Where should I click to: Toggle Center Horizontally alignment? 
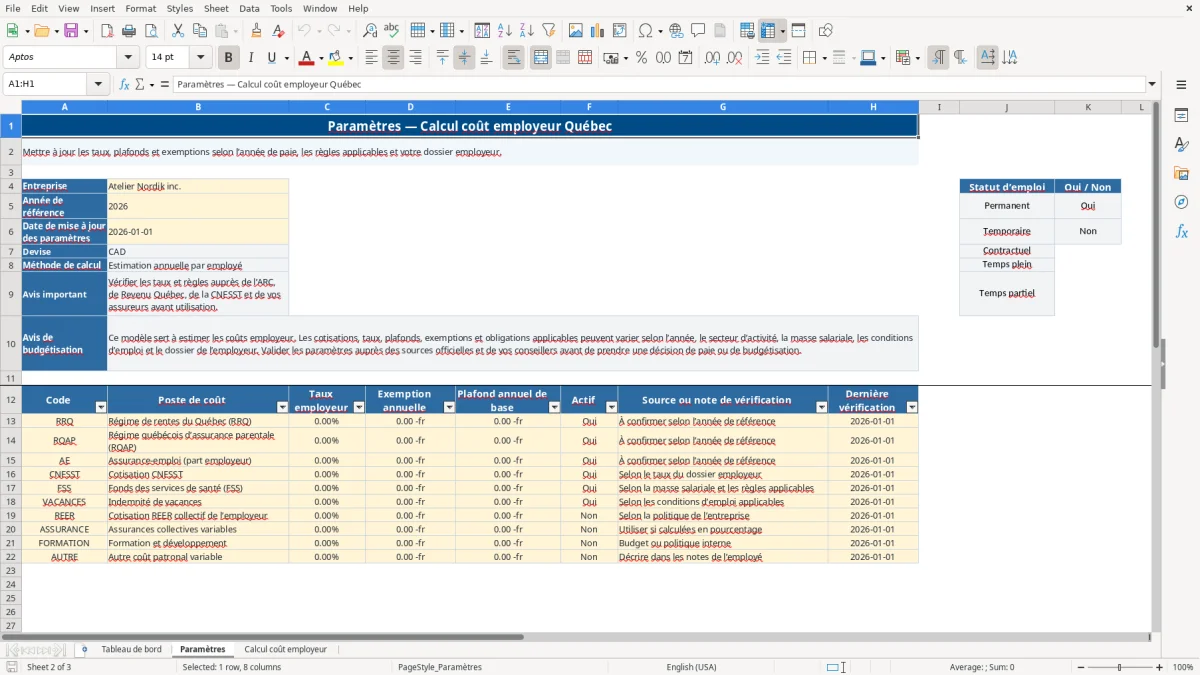(x=393, y=58)
